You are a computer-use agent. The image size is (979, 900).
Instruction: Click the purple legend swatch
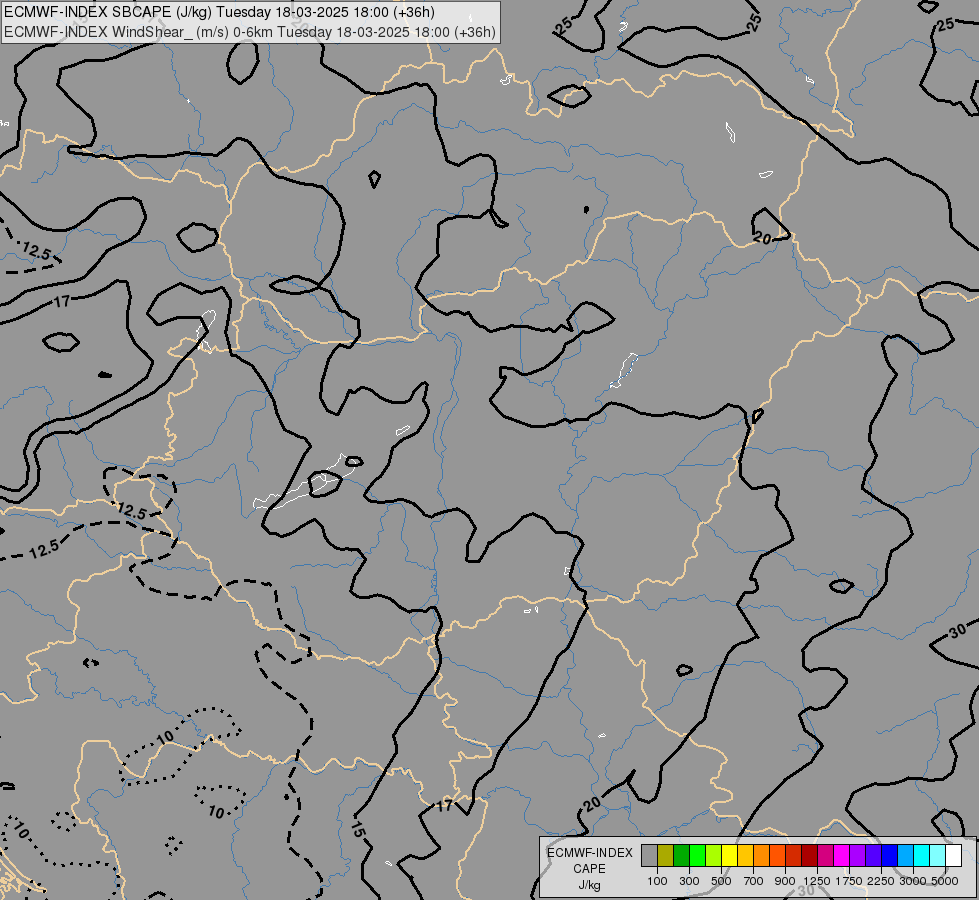(x=858, y=856)
